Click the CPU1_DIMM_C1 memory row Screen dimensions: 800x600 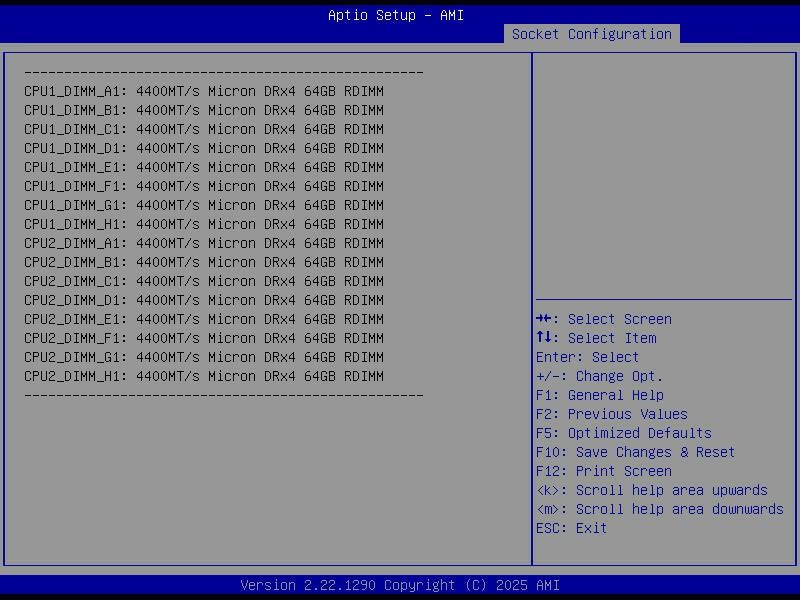pyautogui.click(x=204, y=129)
